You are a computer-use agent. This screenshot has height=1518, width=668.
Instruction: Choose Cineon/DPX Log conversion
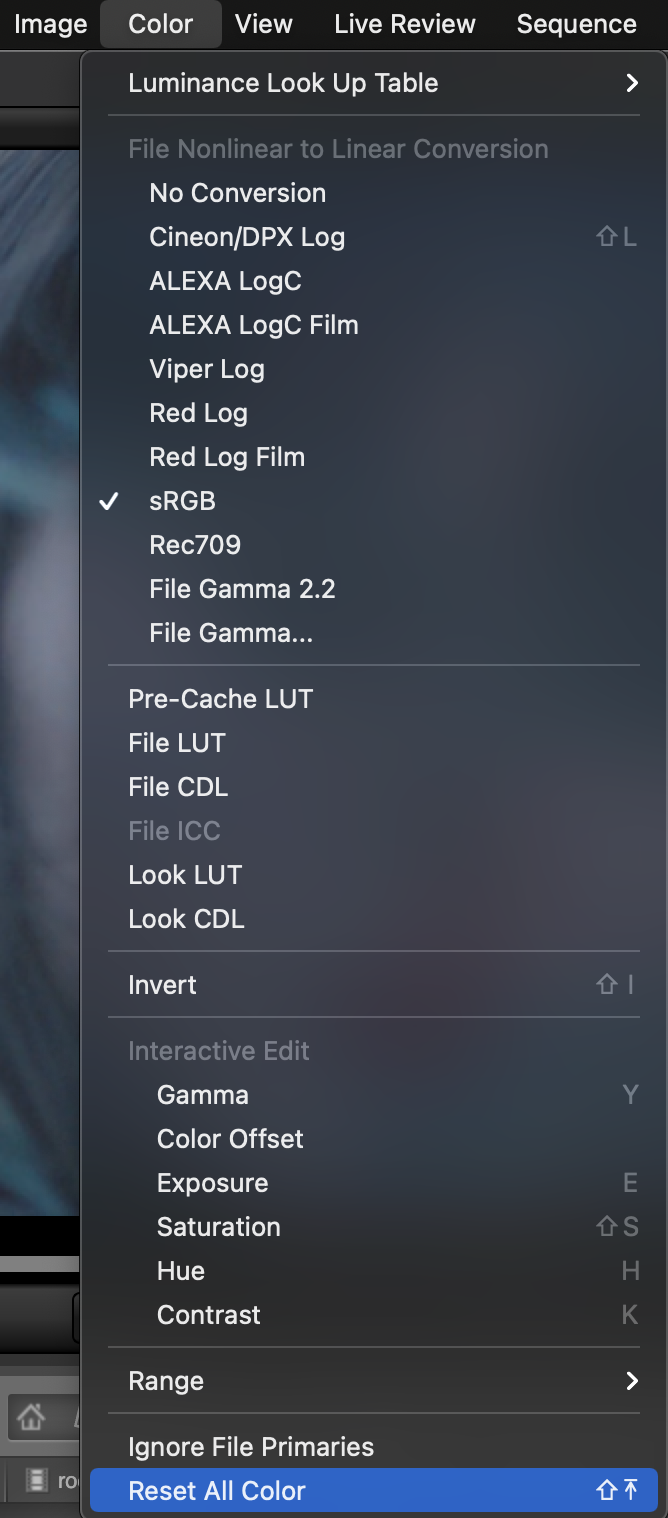(247, 237)
